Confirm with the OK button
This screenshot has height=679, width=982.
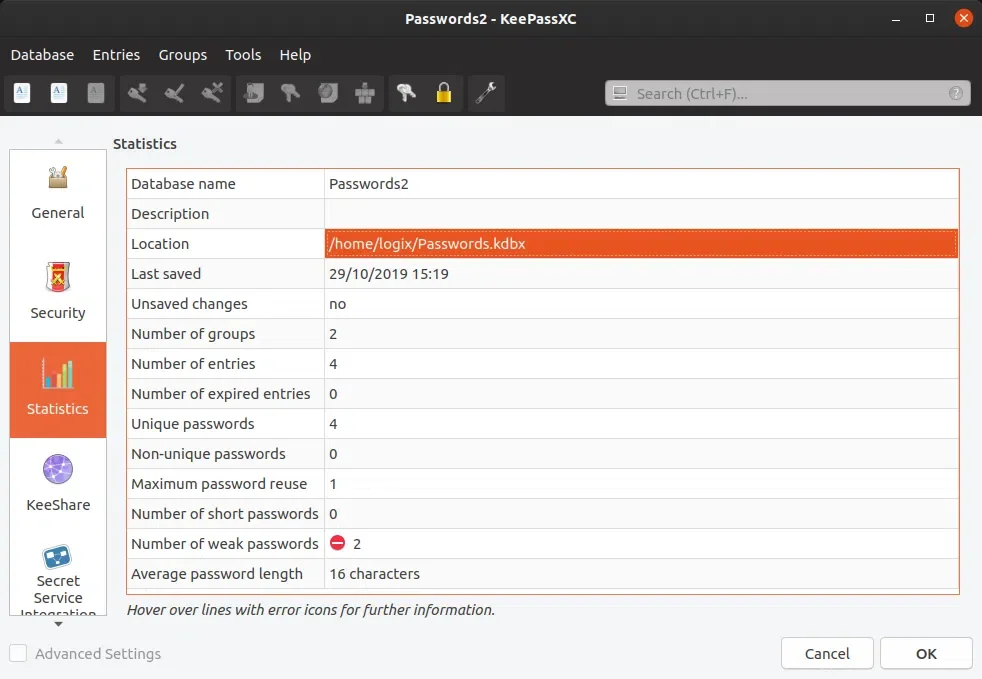926,653
